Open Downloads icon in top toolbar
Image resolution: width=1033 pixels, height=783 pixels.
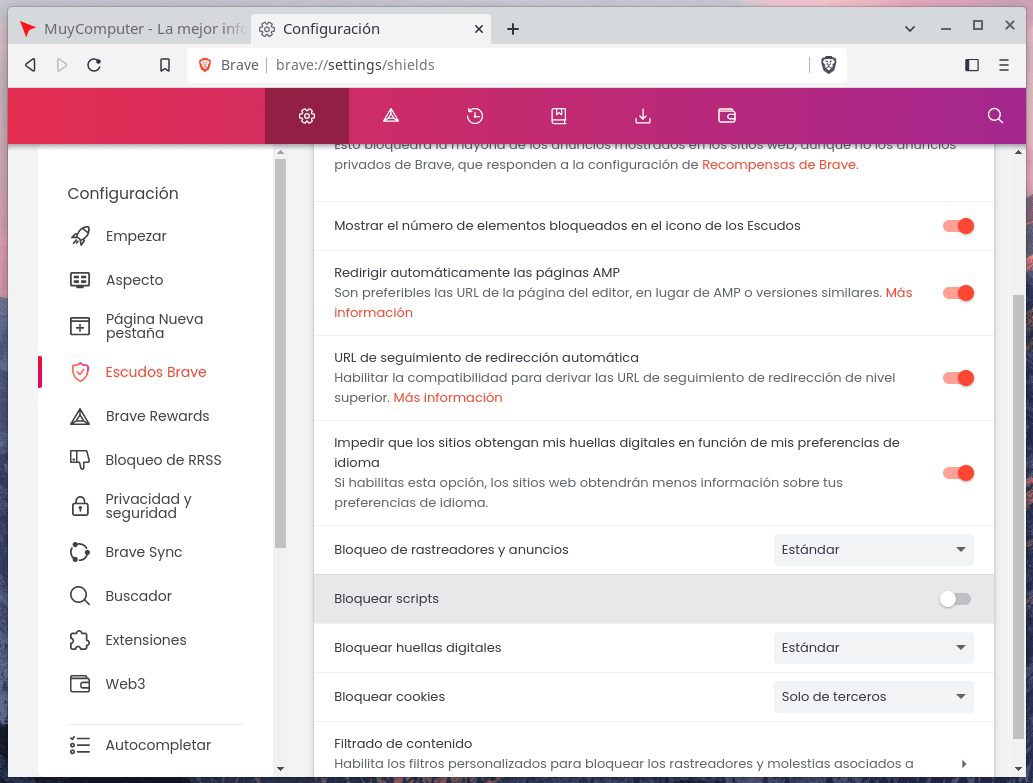click(x=642, y=116)
